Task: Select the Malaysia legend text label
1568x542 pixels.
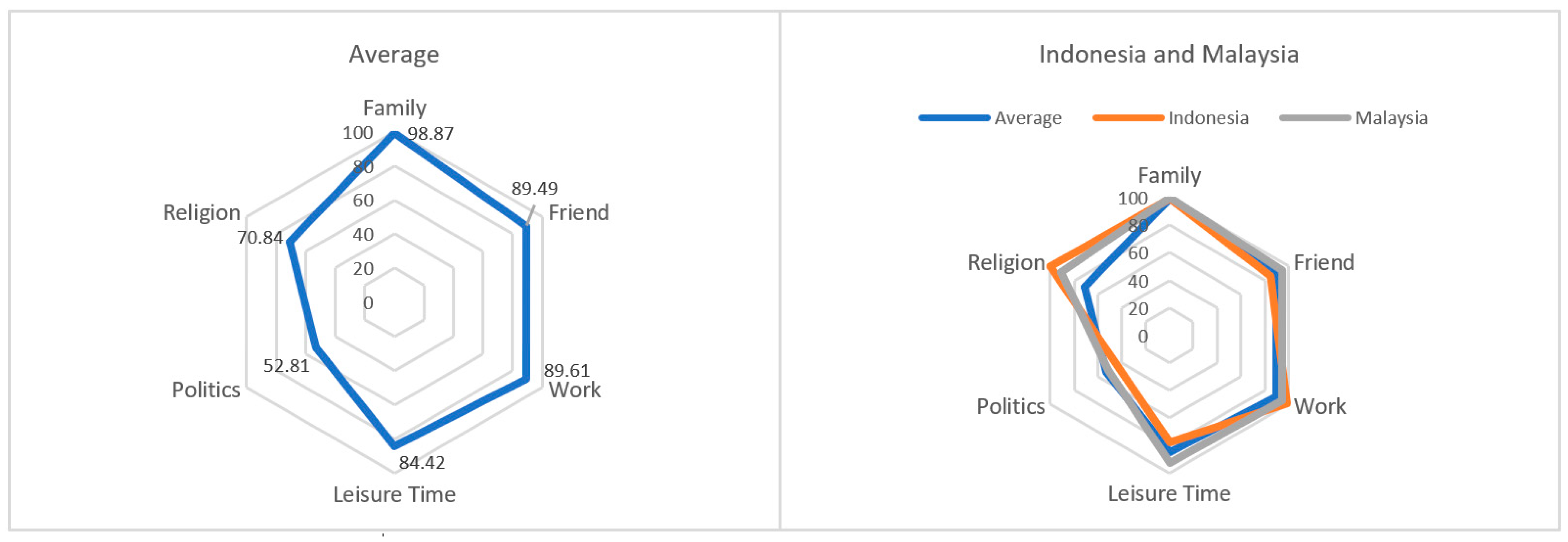Action: tap(1391, 118)
